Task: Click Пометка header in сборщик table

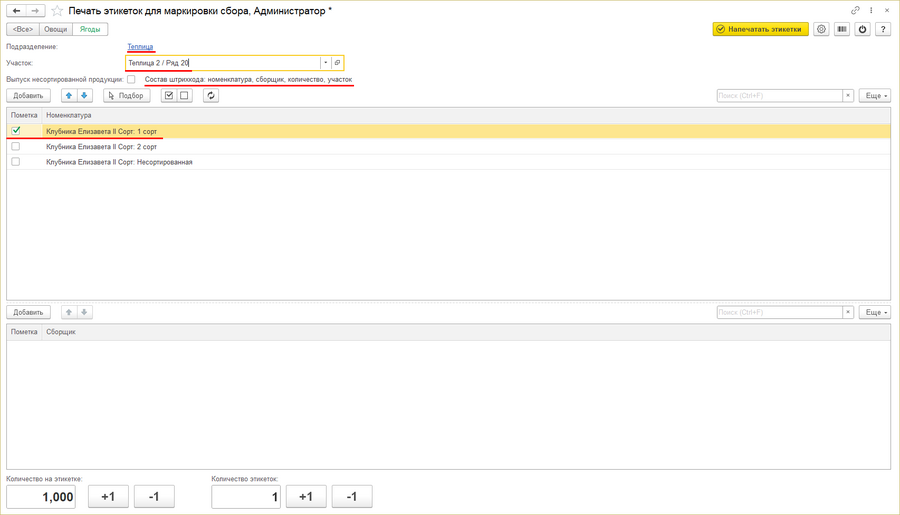Action: [24, 332]
